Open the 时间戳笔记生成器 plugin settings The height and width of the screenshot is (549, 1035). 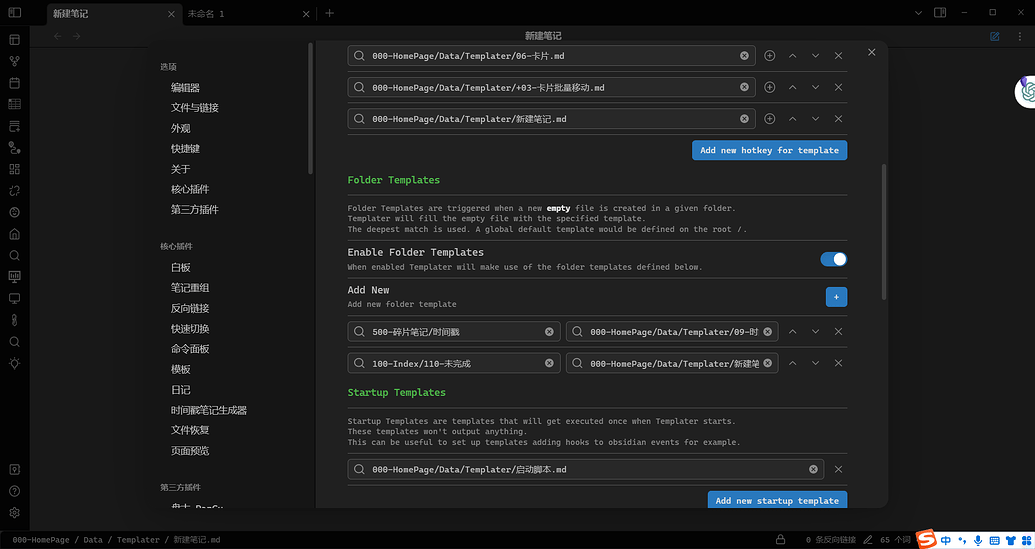(x=209, y=410)
